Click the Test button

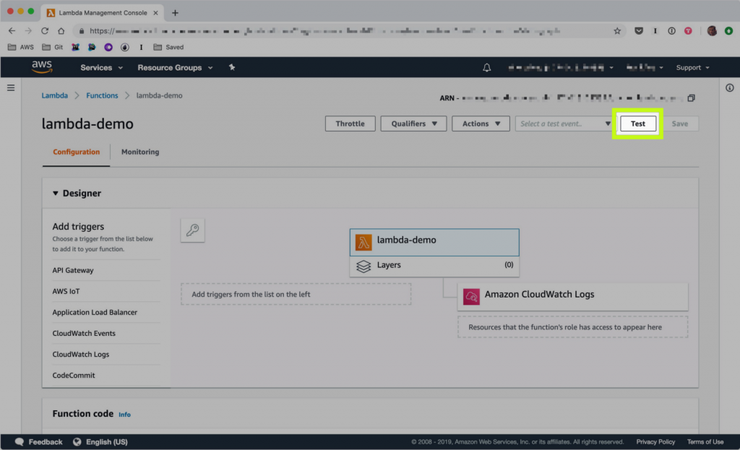pos(638,124)
